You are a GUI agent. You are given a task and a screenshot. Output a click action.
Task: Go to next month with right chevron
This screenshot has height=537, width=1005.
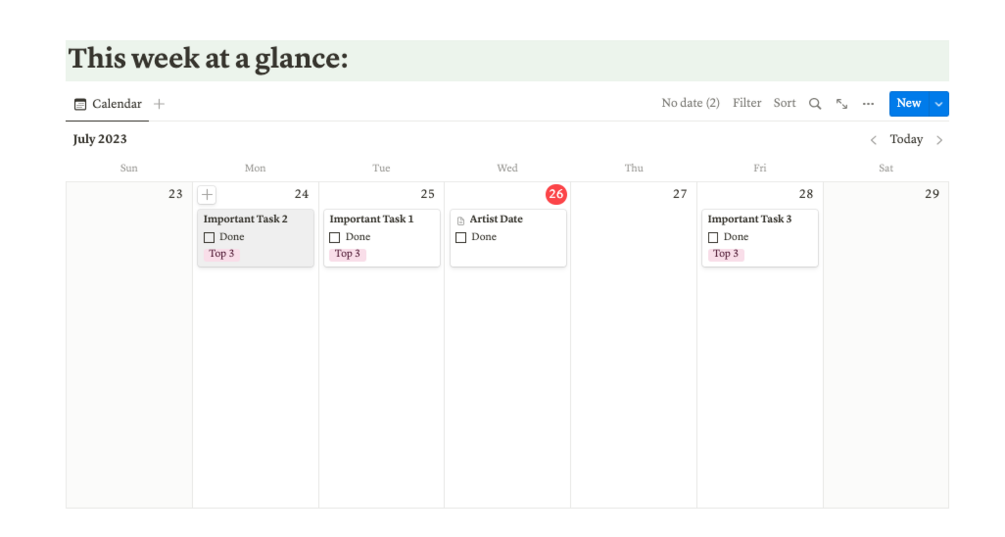coord(939,140)
